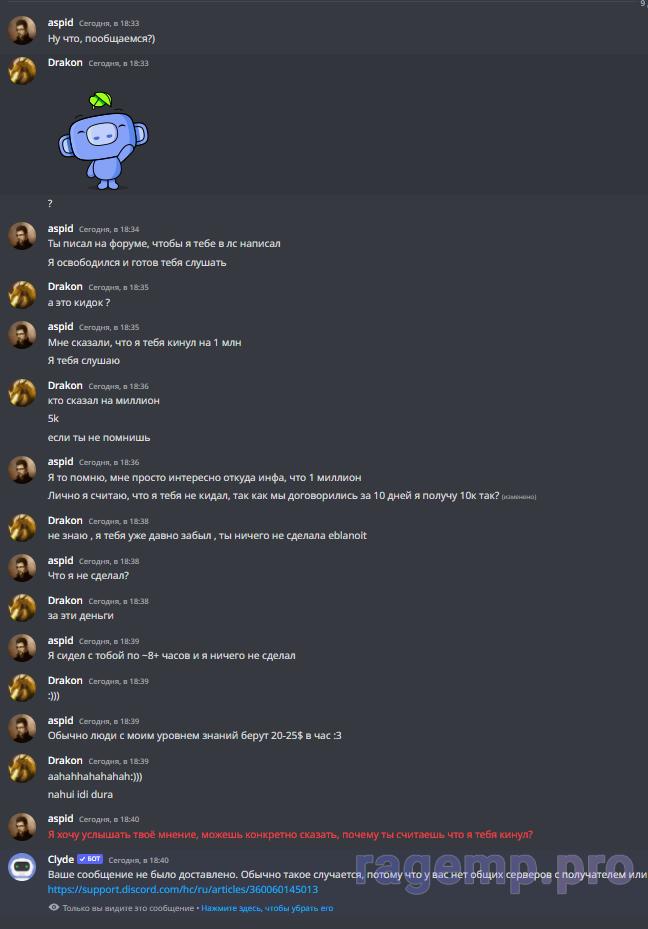The width and height of the screenshot is (648, 929).
Task: Click the Drakon username above "а это кидок ?"
Action: [x=65, y=287]
